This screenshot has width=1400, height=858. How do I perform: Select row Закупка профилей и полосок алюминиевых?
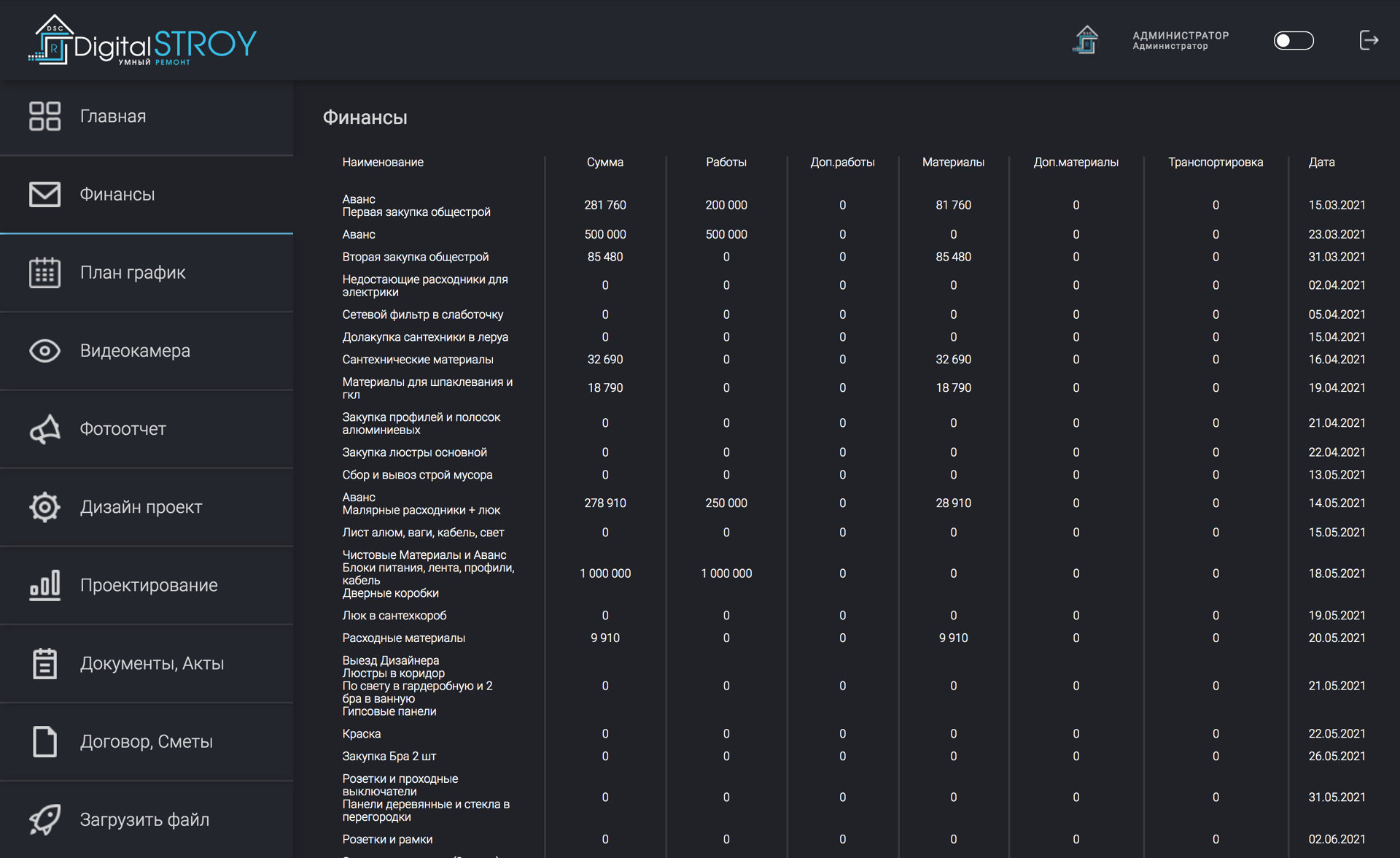854,423
